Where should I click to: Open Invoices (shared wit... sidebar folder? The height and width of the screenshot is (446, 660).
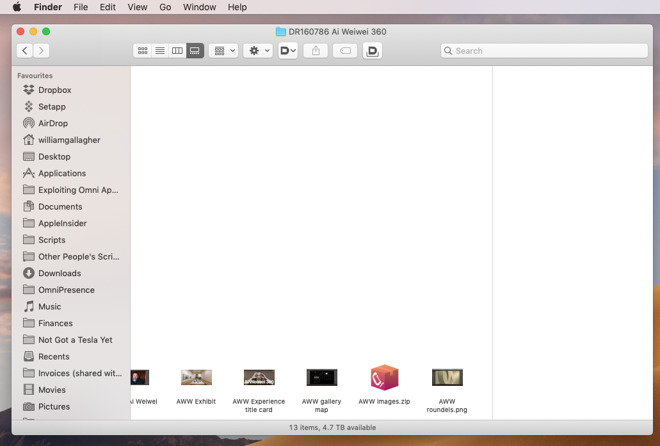(x=72, y=373)
